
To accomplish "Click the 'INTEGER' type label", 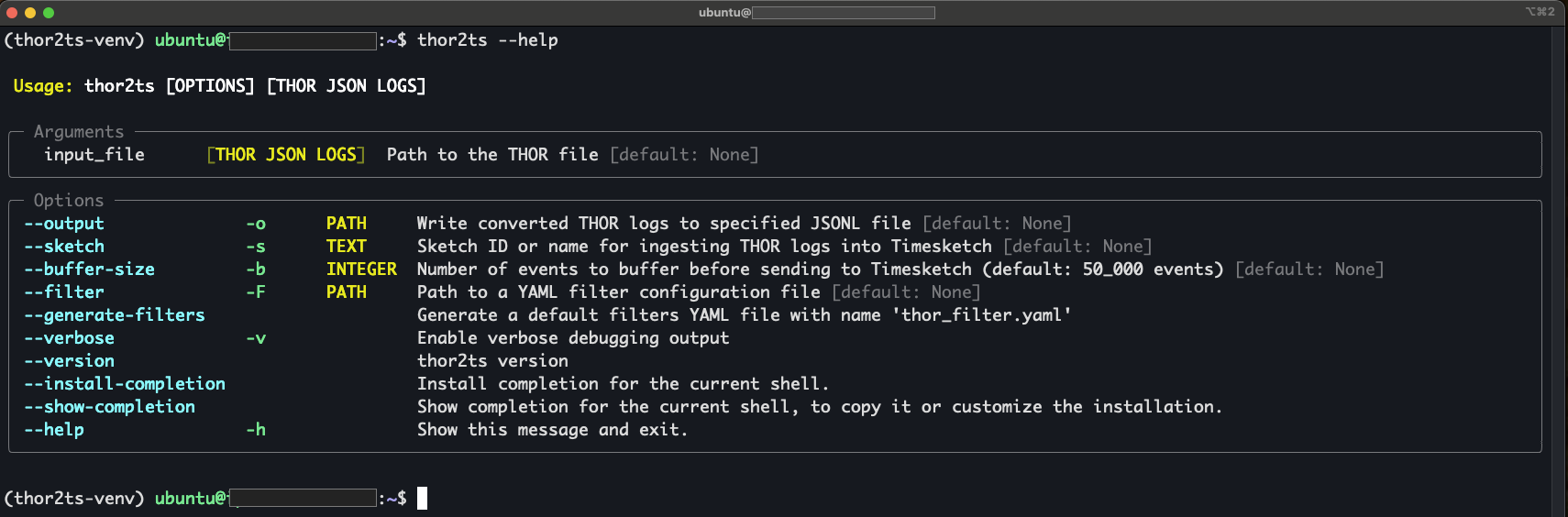I will point(361,269).
